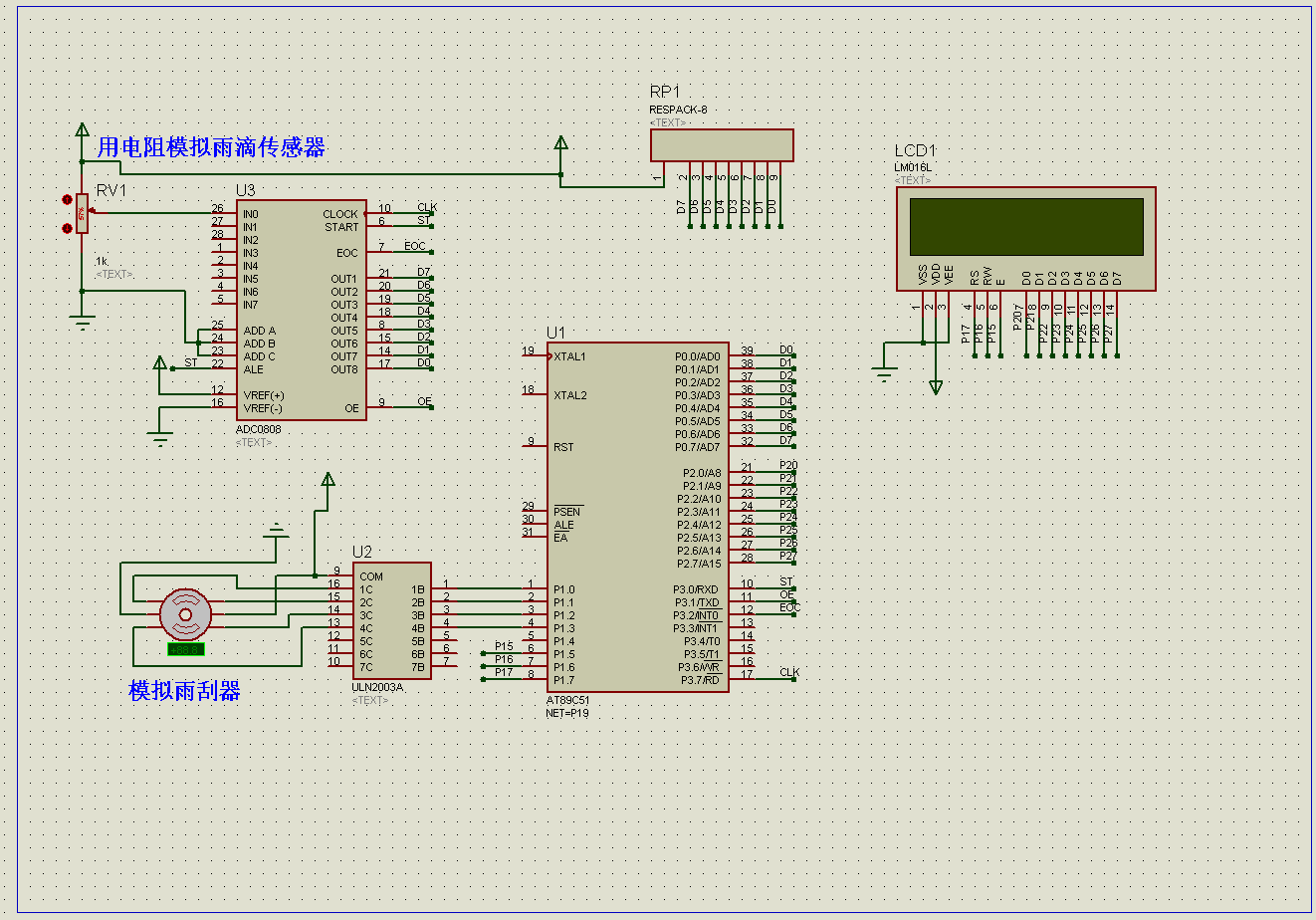Image resolution: width=1316 pixels, height=920 pixels.
Task: Click the 'NET=P19' property text
Action: coord(567,713)
